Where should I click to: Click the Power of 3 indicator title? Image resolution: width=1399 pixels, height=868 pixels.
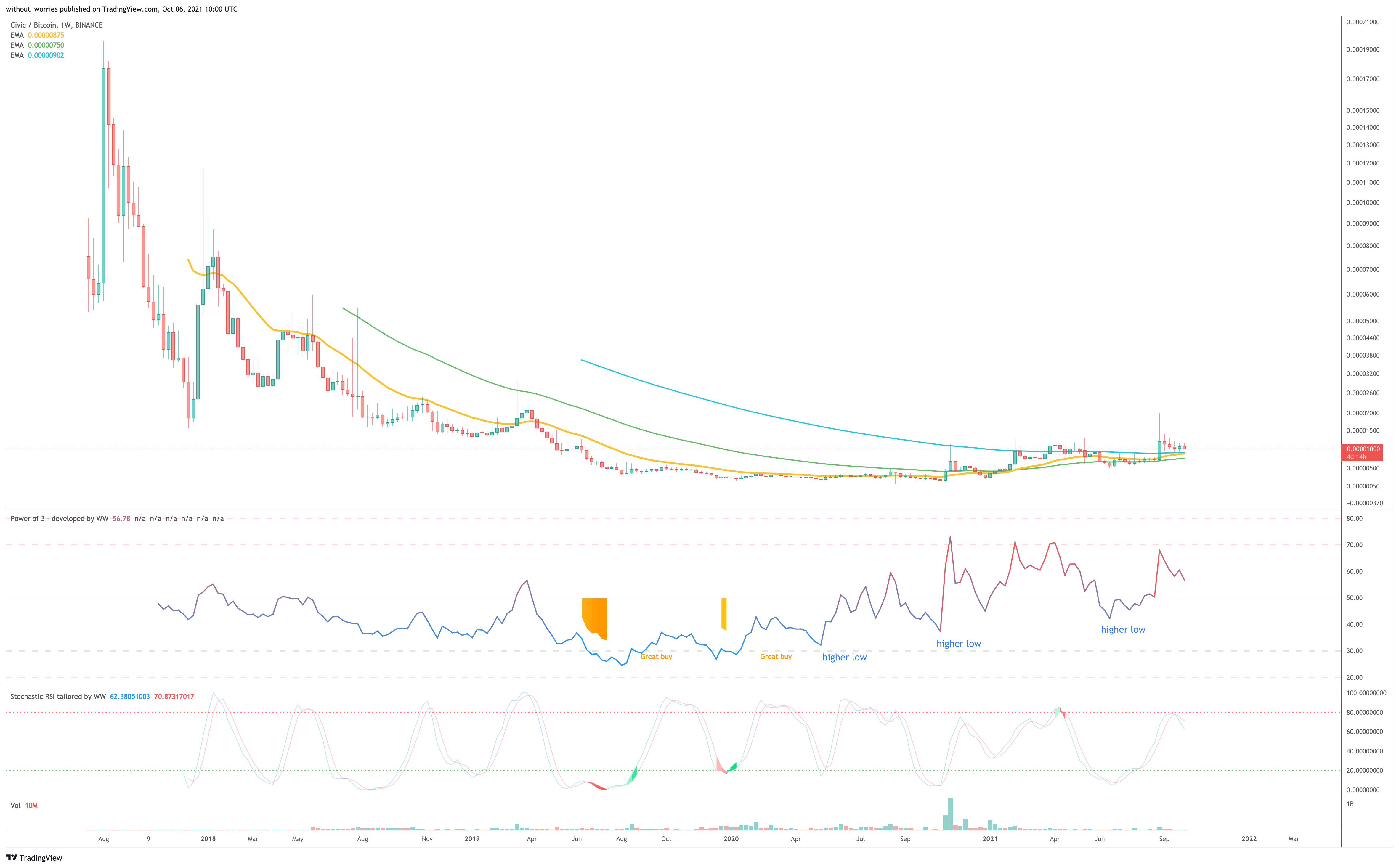click(59, 518)
